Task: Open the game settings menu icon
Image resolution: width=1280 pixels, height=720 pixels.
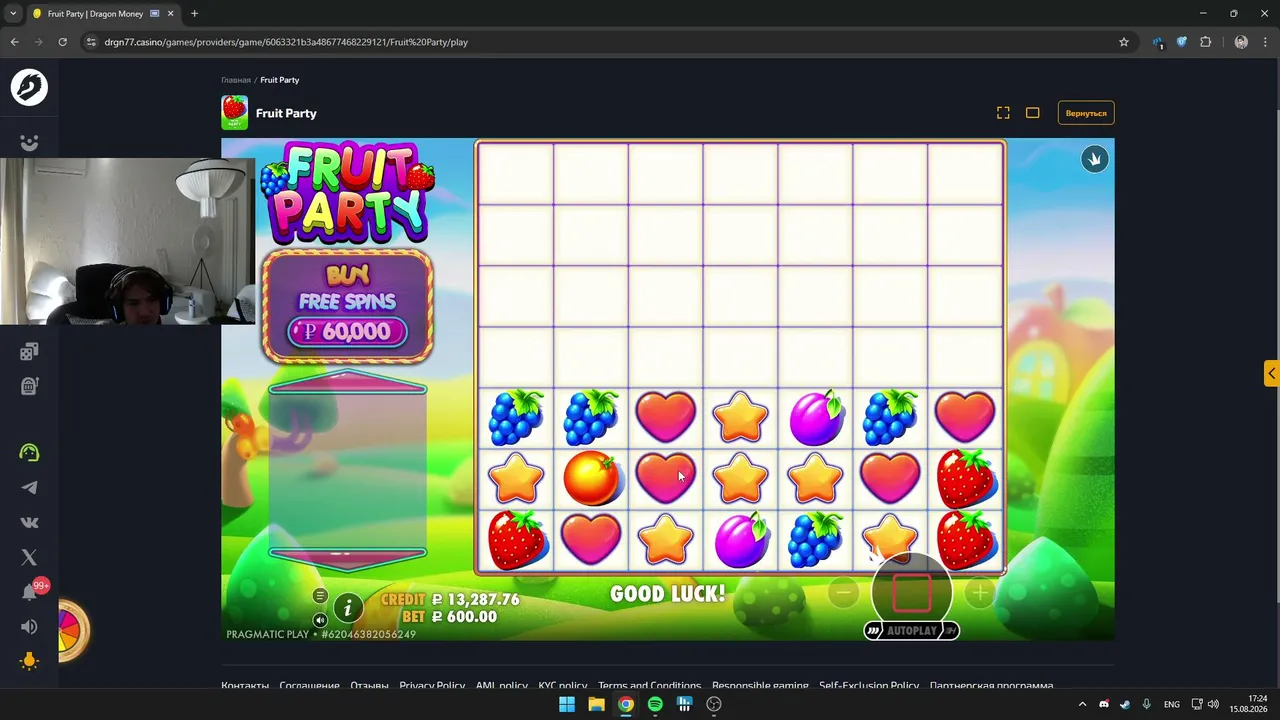Action: coord(320,596)
